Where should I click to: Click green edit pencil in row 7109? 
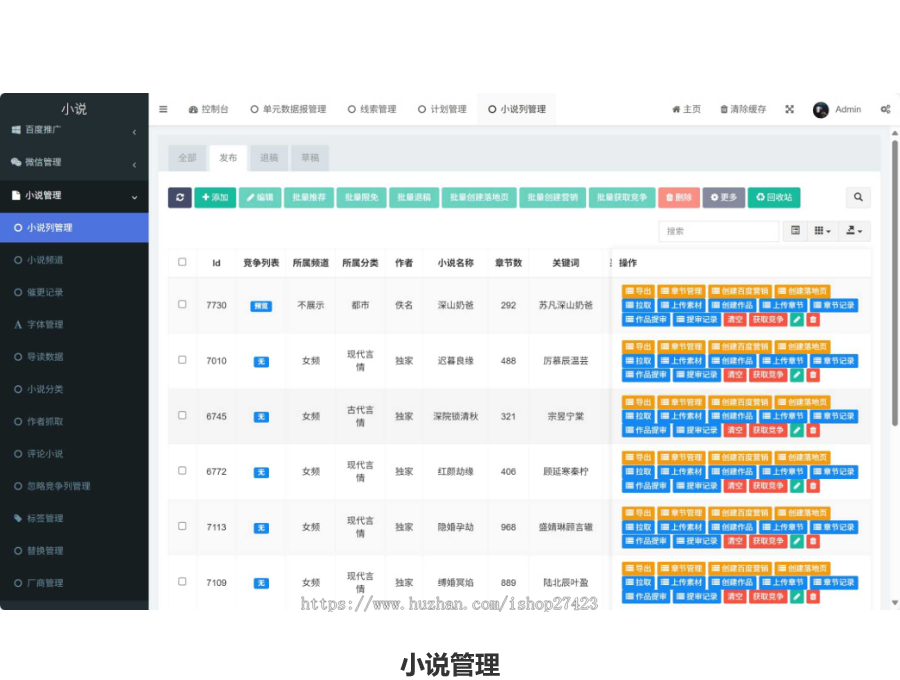[797, 597]
